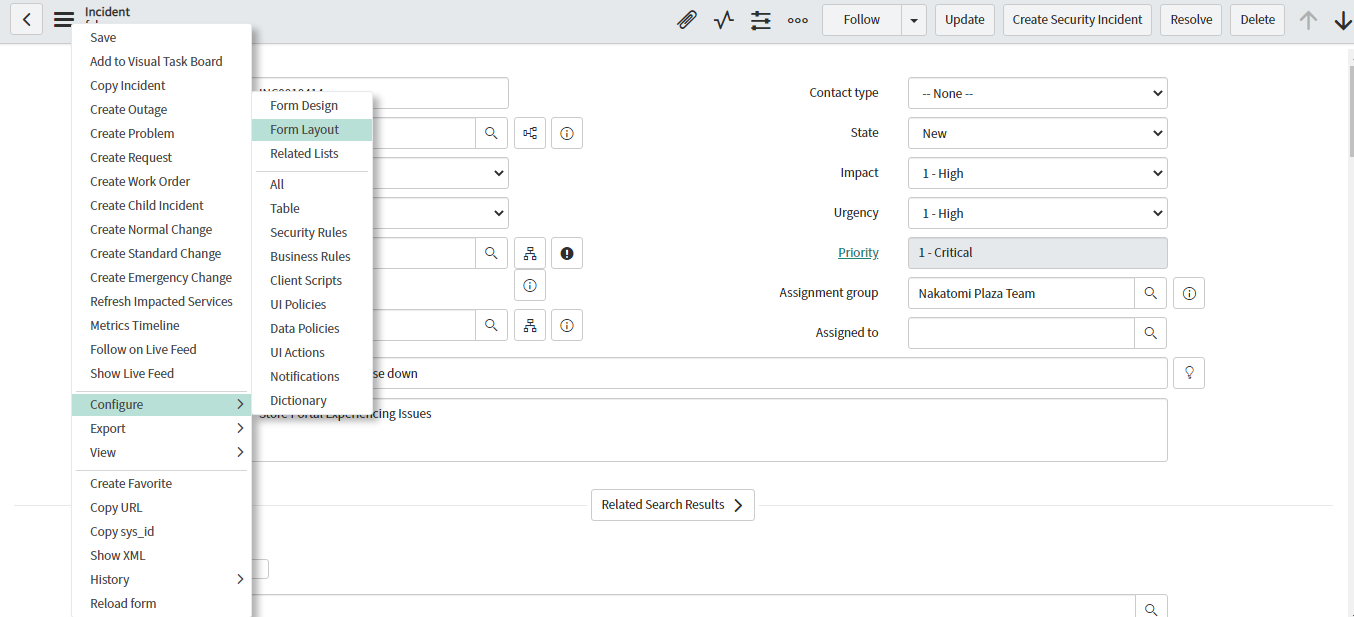Click Assignment group info icon
Screen dimensions: 1354x617
[1189, 293]
